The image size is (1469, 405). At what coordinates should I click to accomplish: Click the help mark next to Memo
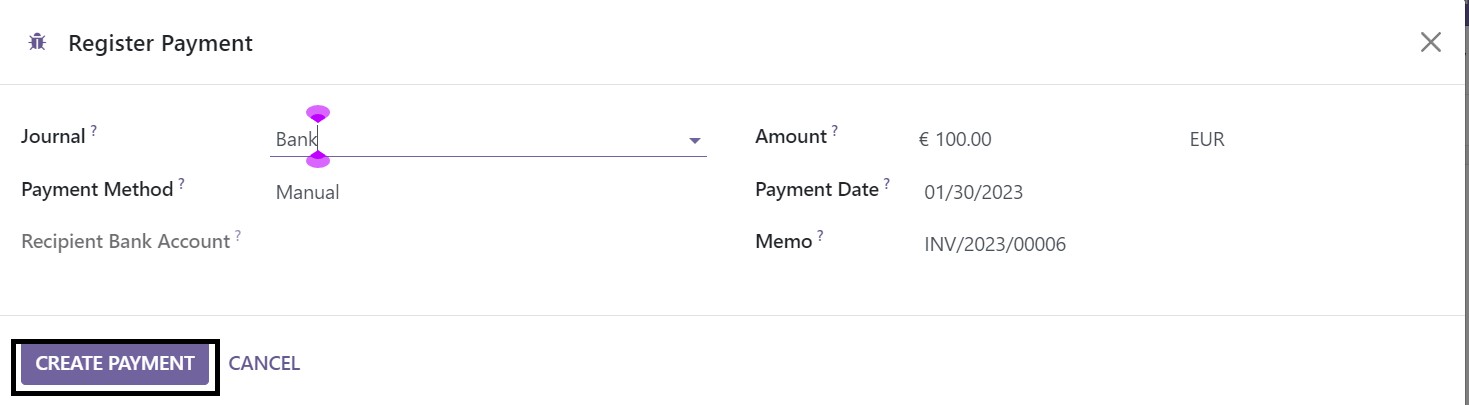tap(820, 236)
